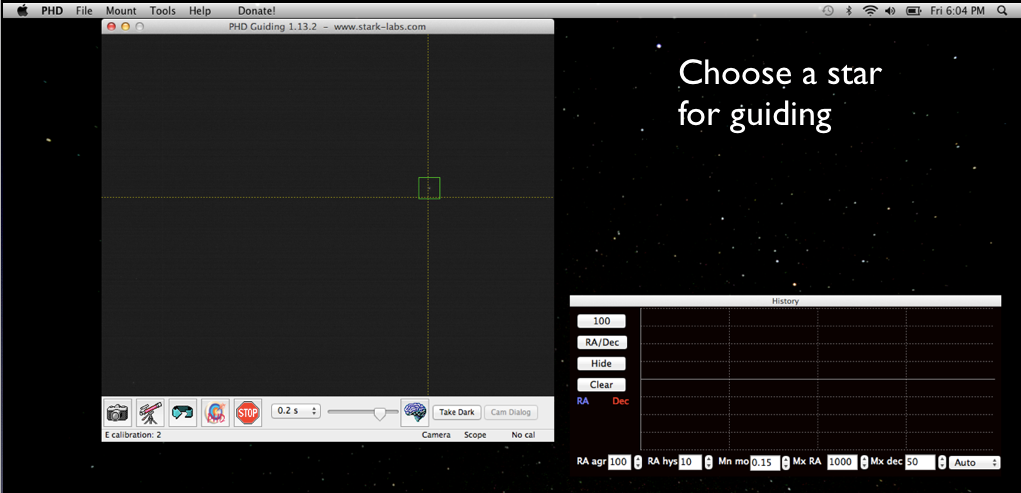
Task: Click the RA agr stepper arrows
Action: [x=638, y=463]
